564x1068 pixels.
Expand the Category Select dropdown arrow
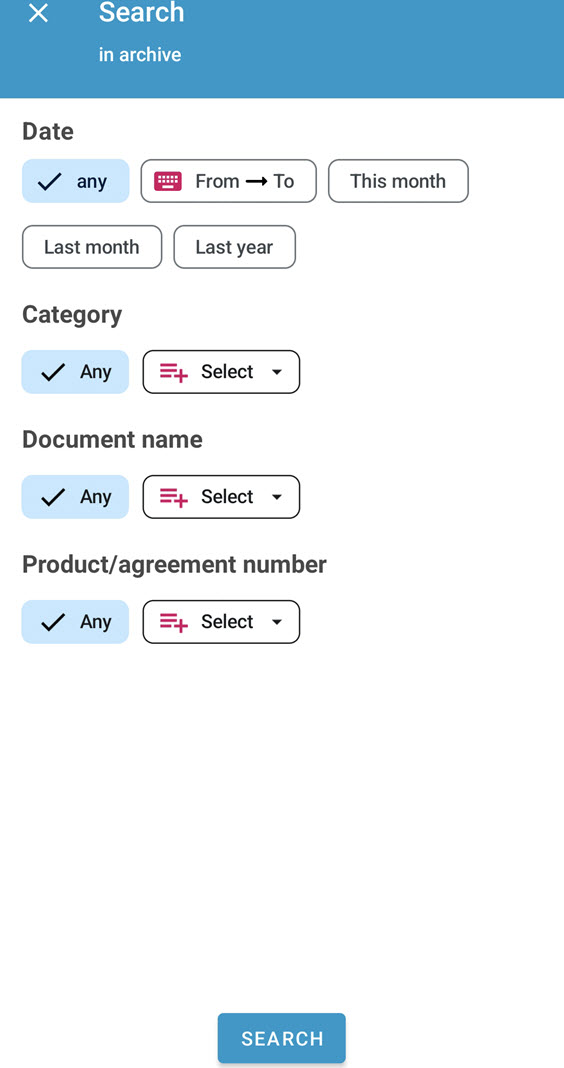click(x=277, y=373)
